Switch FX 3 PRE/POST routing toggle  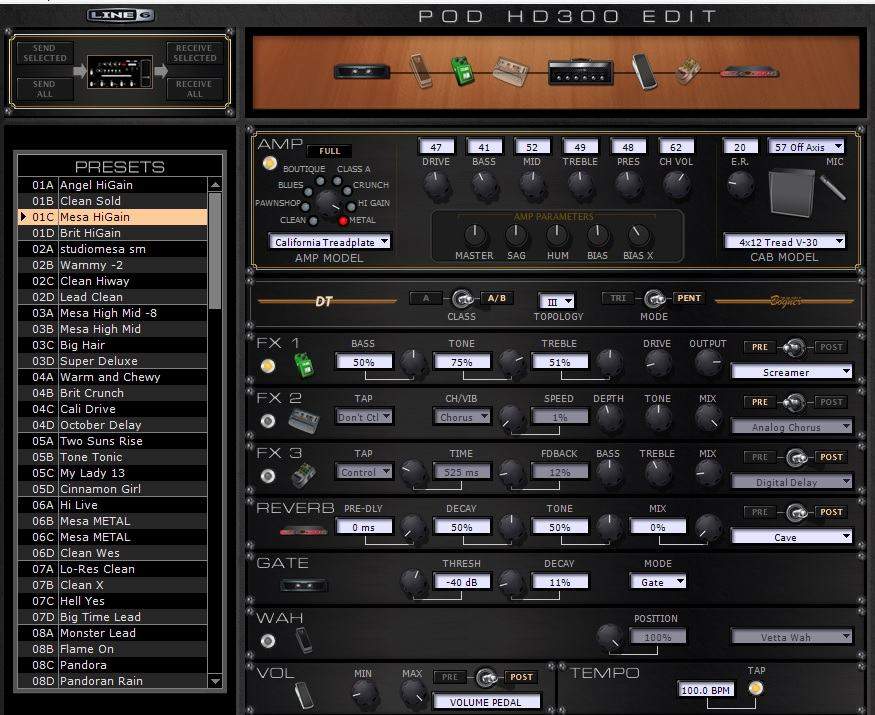tap(795, 458)
